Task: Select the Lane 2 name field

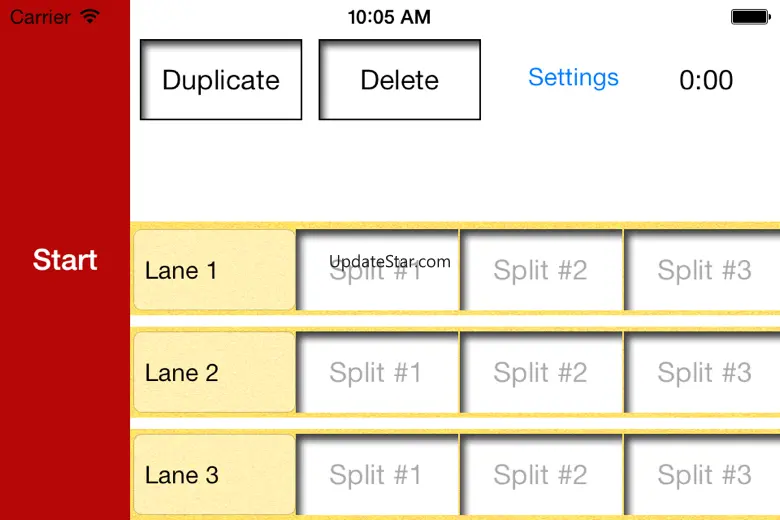Action: pos(214,373)
